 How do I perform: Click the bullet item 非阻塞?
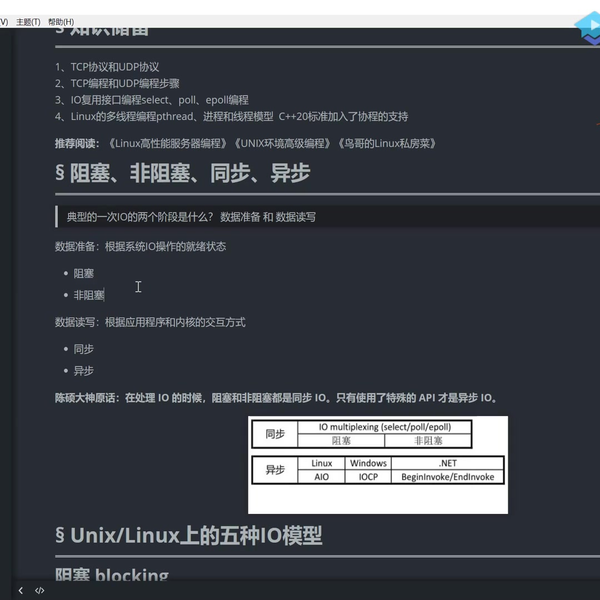[89, 295]
